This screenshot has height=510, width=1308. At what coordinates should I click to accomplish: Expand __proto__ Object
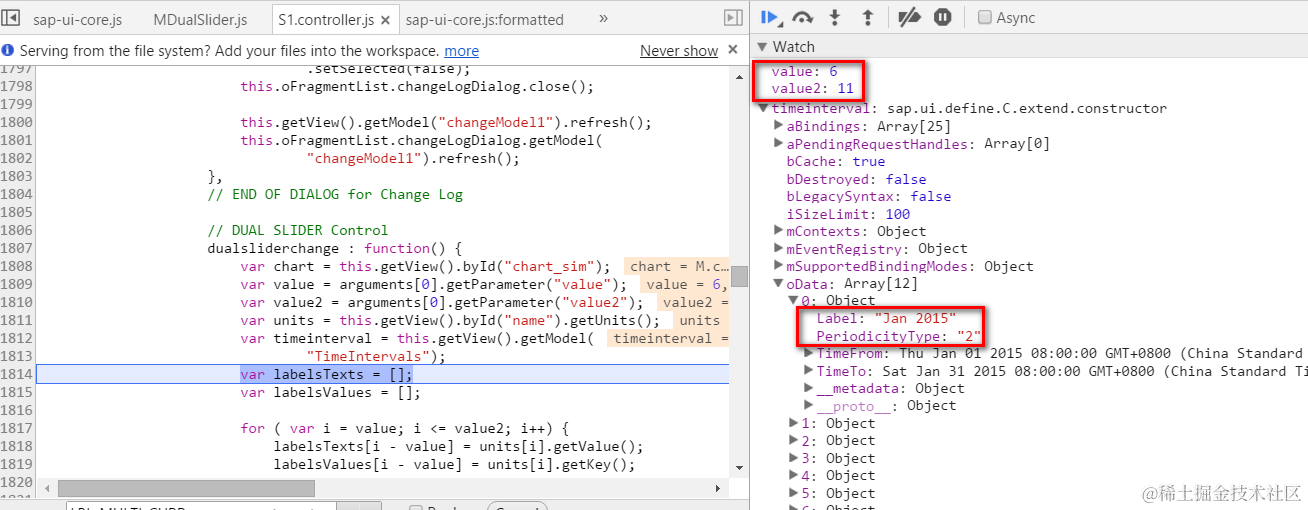coord(809,405)
